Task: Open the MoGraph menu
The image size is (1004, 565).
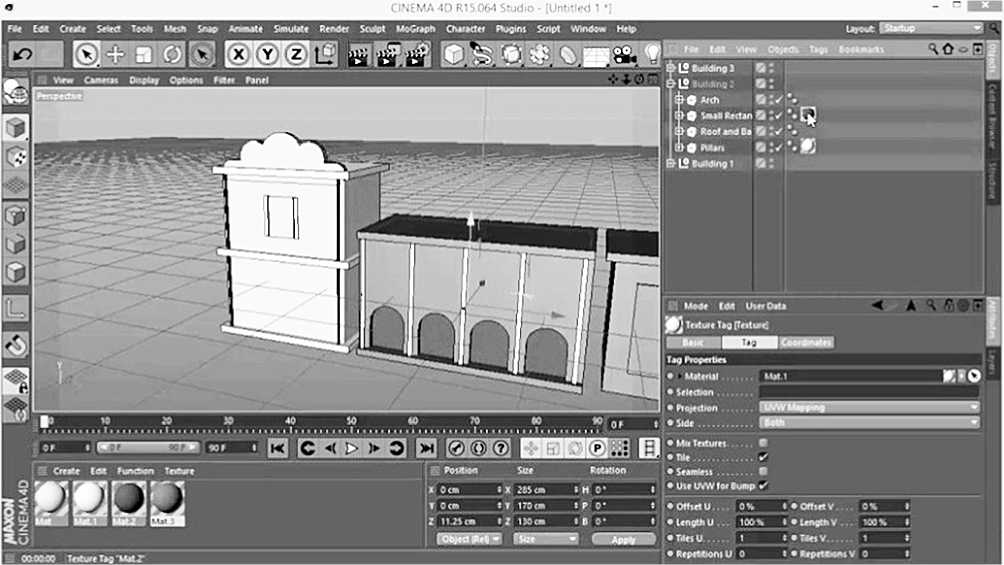Action: [x=415, y=29]
